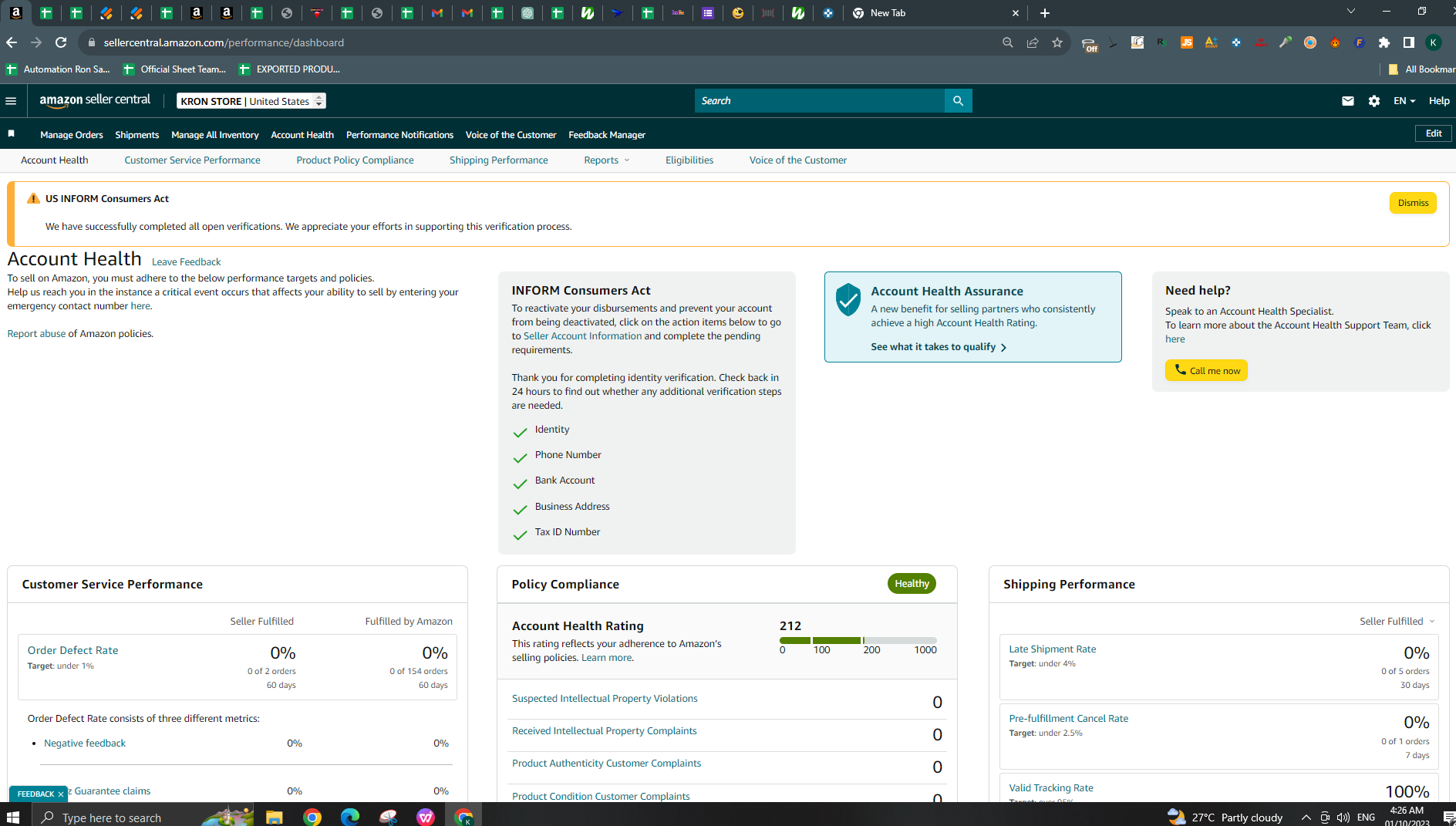This screenshot has width=1456, height=826.
Task: Click the Edit button
Action: [1434, 133]
